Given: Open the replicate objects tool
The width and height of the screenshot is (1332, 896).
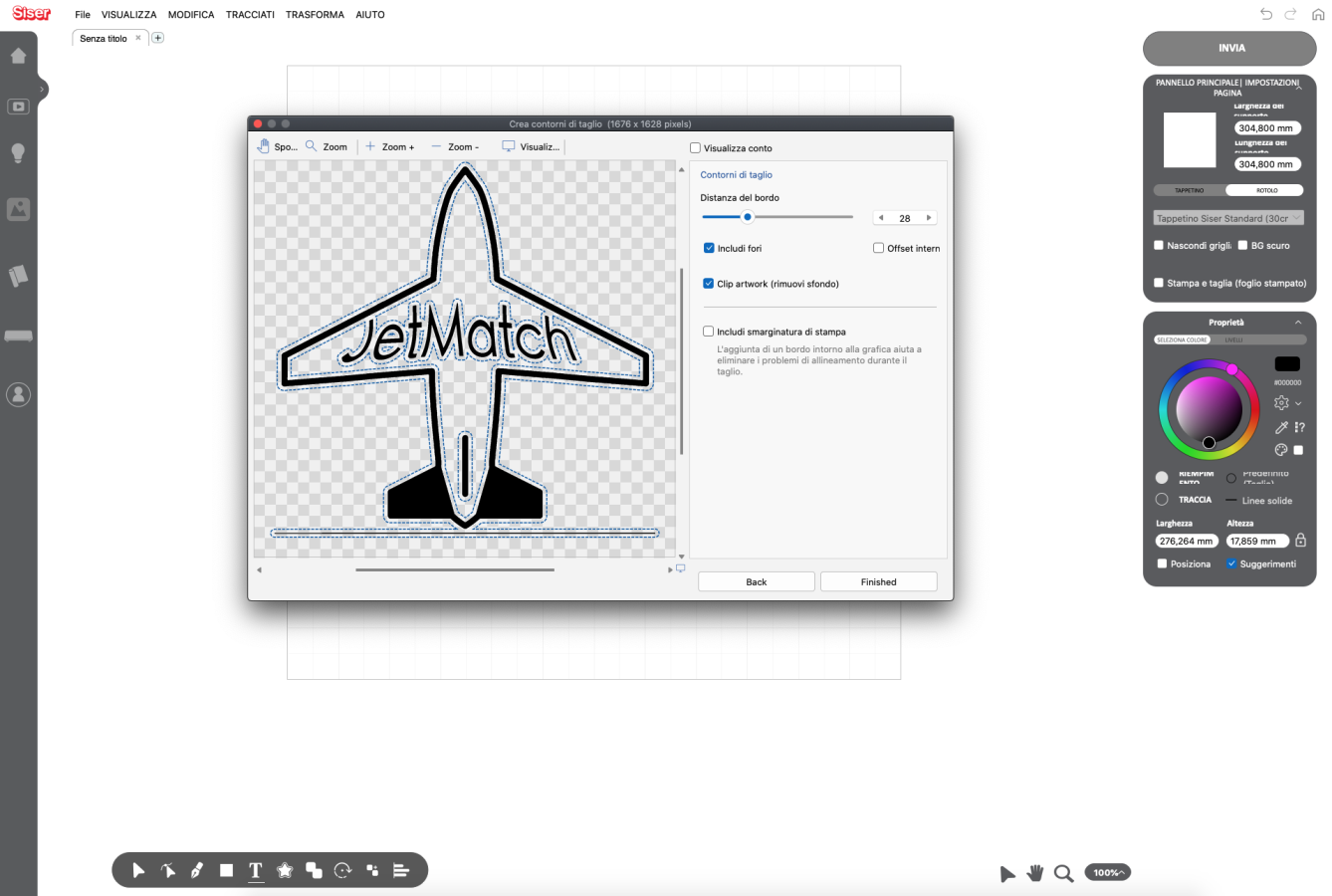Looking at the screenshot, I should (372, 871).
